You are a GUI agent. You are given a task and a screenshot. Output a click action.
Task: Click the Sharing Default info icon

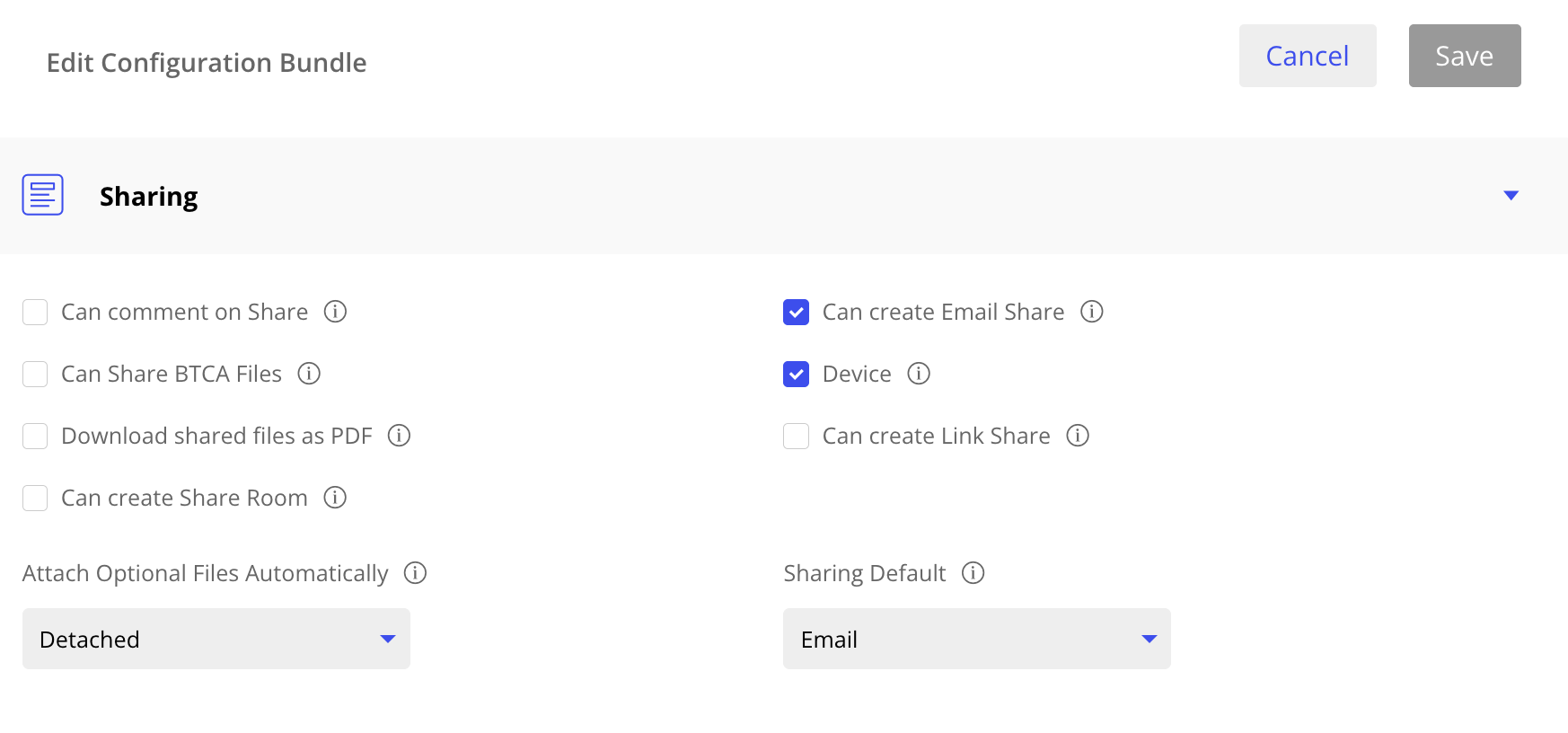click(x=973, y=573)
